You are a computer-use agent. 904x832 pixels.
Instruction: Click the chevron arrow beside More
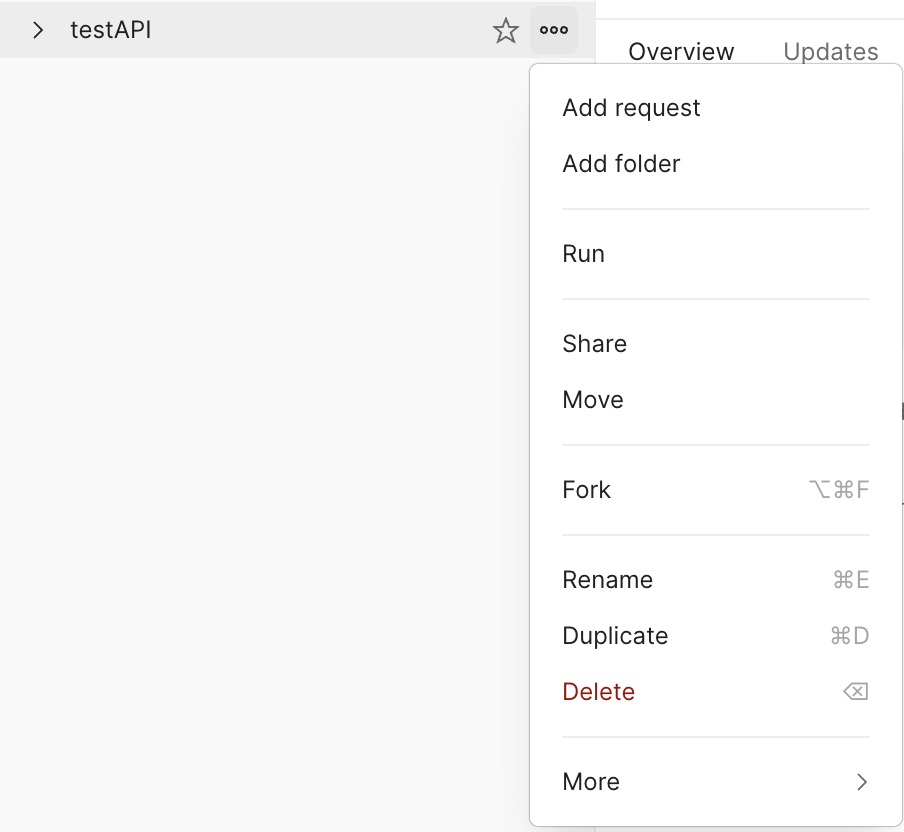pos(862,782)
